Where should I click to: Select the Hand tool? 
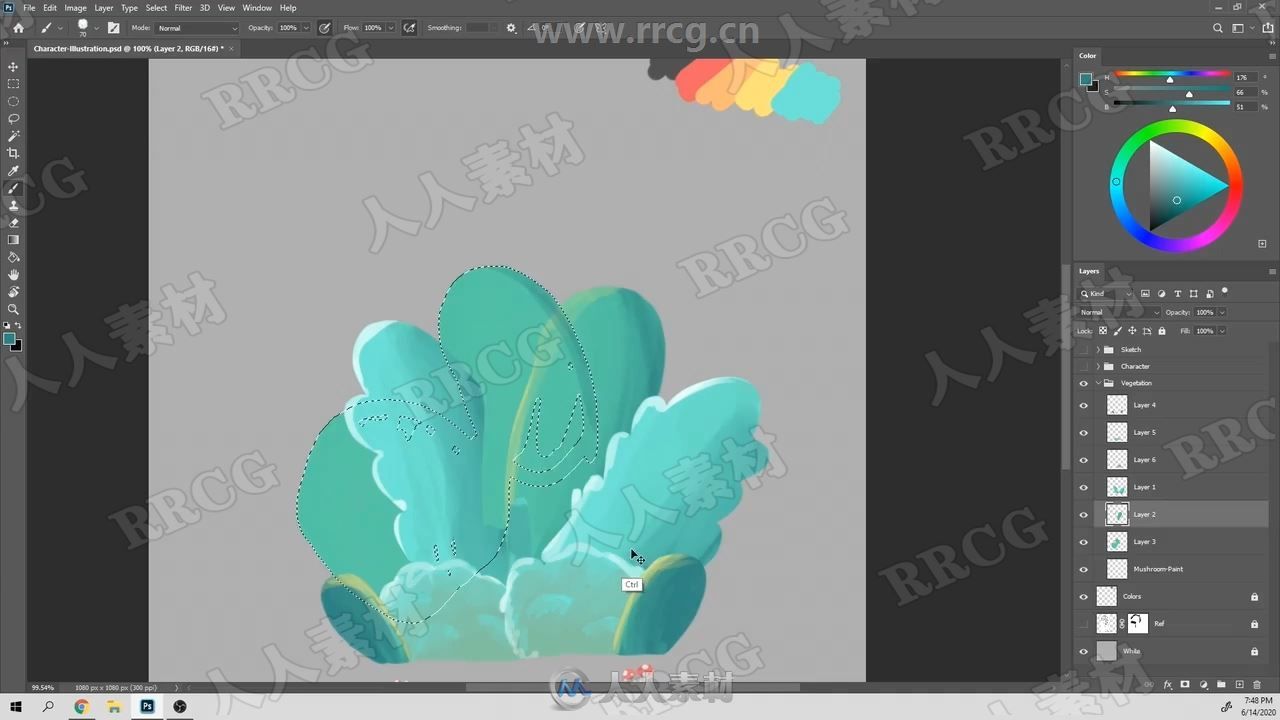tap(13, 274)
